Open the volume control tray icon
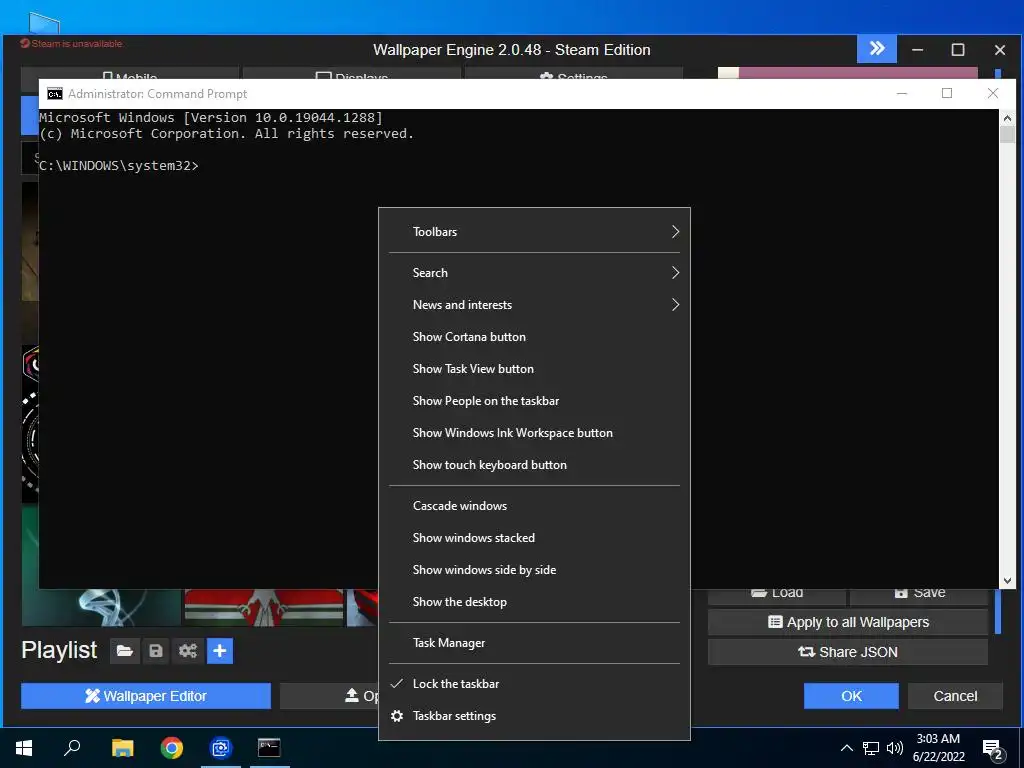 click(895, 748)
